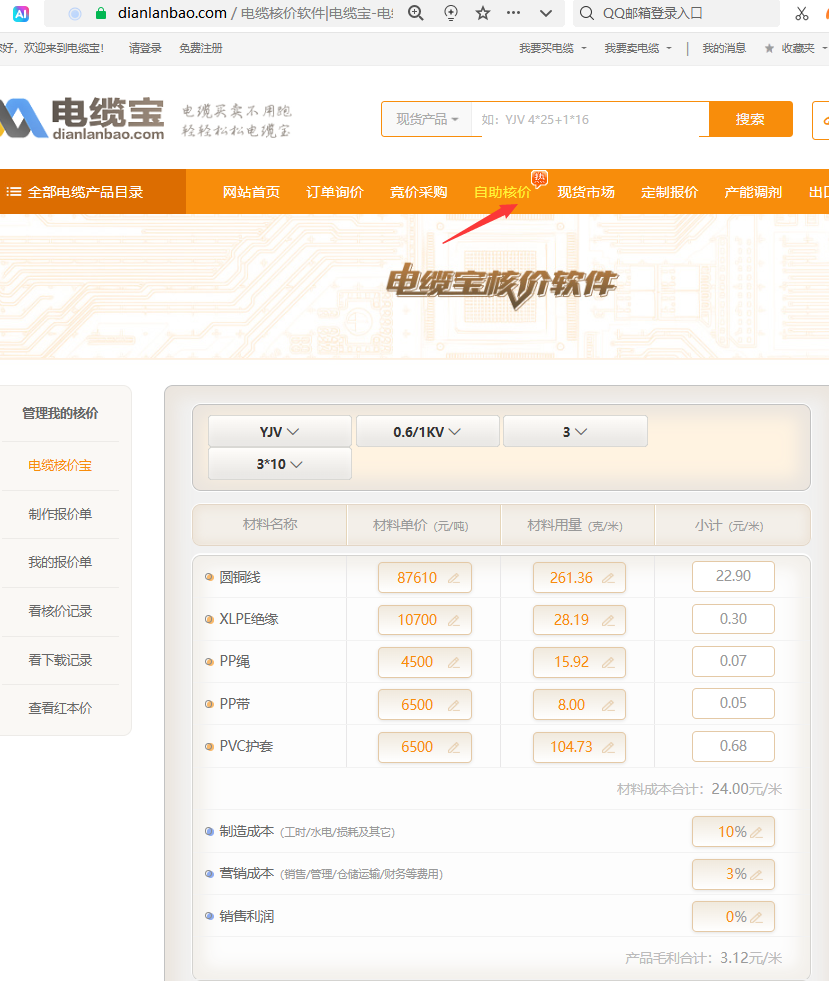The height and width of the screenshot is (981, 829).
Task: Select 我的报价单 in the sidebar
Action: pyautogui.click(x=60, y=562)
